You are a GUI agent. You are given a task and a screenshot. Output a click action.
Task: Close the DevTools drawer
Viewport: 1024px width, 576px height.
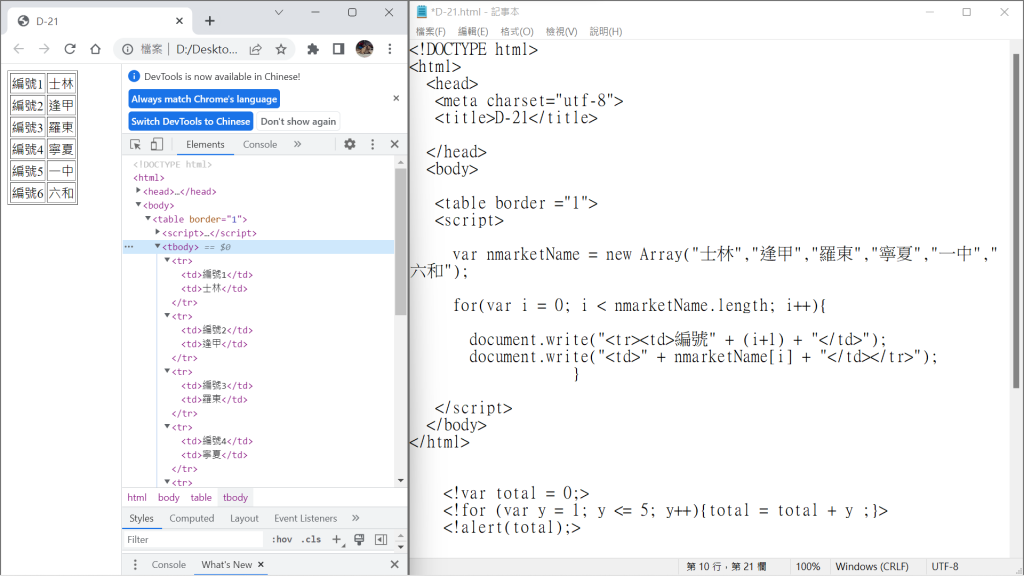click(x=394, y=564)
